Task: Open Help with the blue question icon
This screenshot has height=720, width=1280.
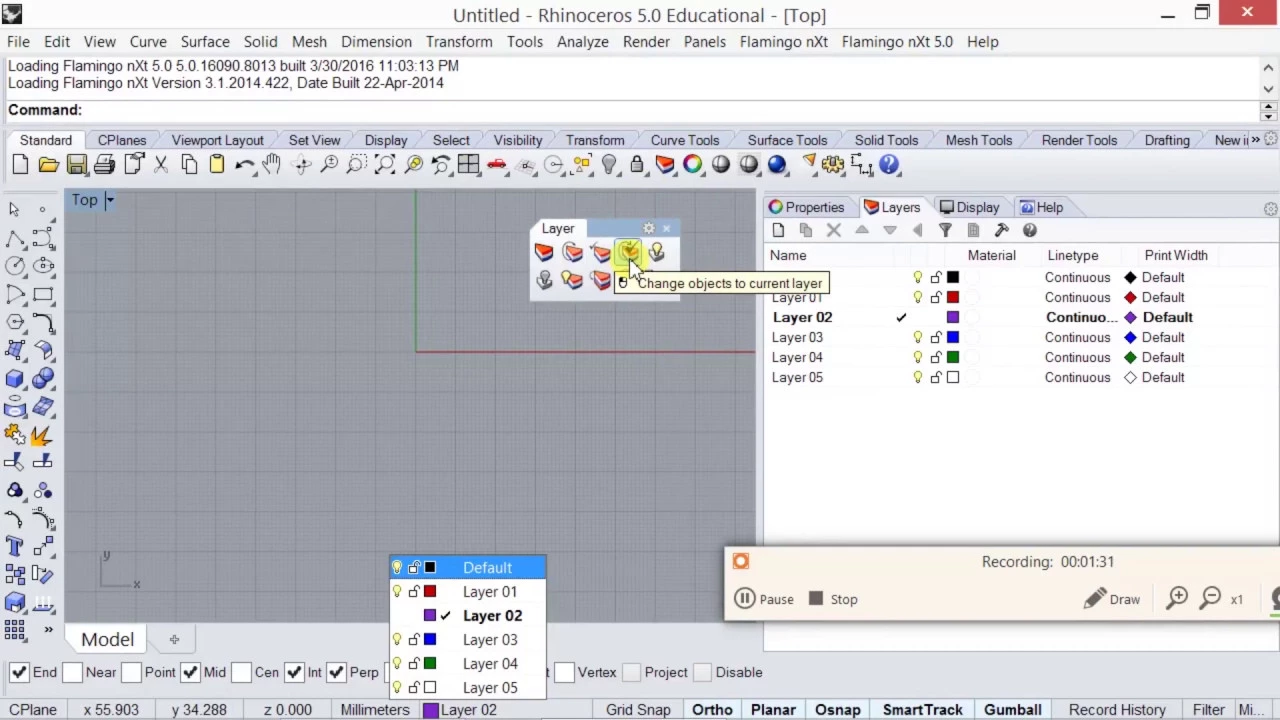Action: [x=889, y=165]
